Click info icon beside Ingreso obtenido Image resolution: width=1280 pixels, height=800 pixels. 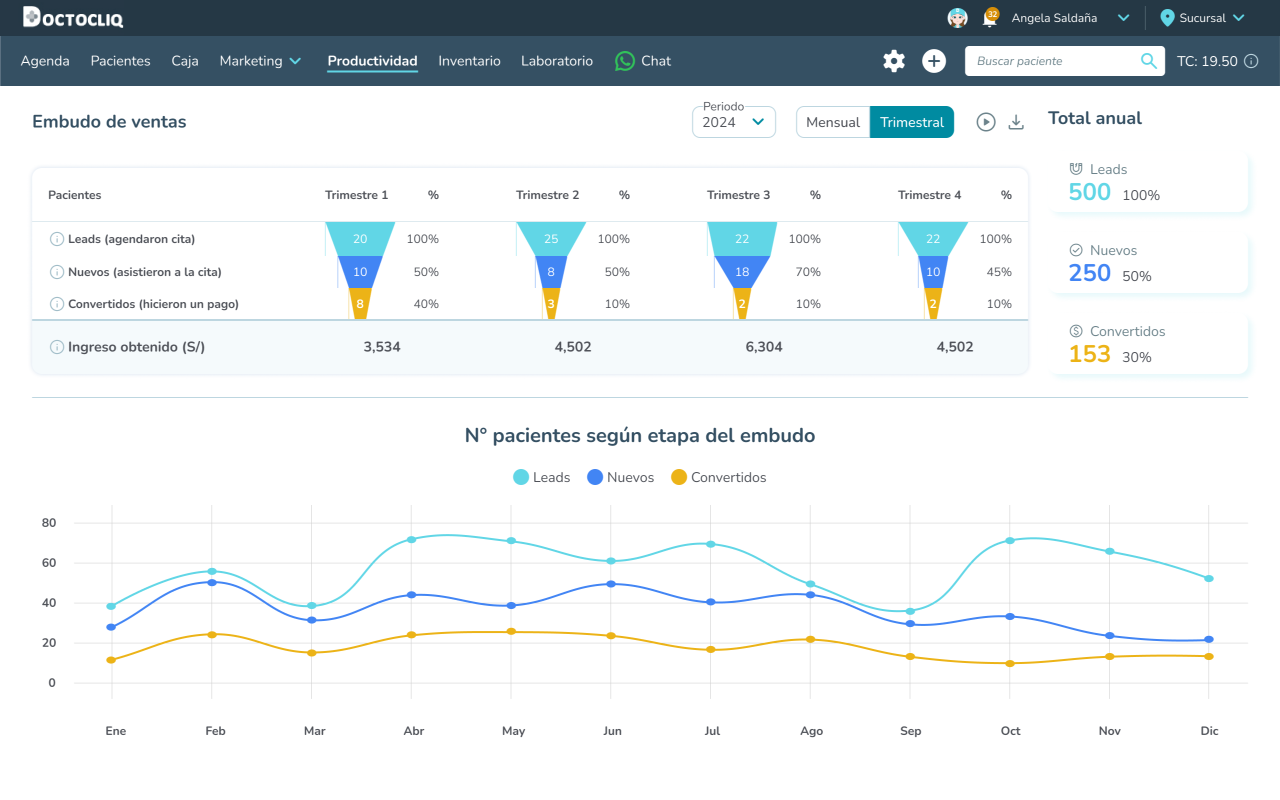point(57,347)
